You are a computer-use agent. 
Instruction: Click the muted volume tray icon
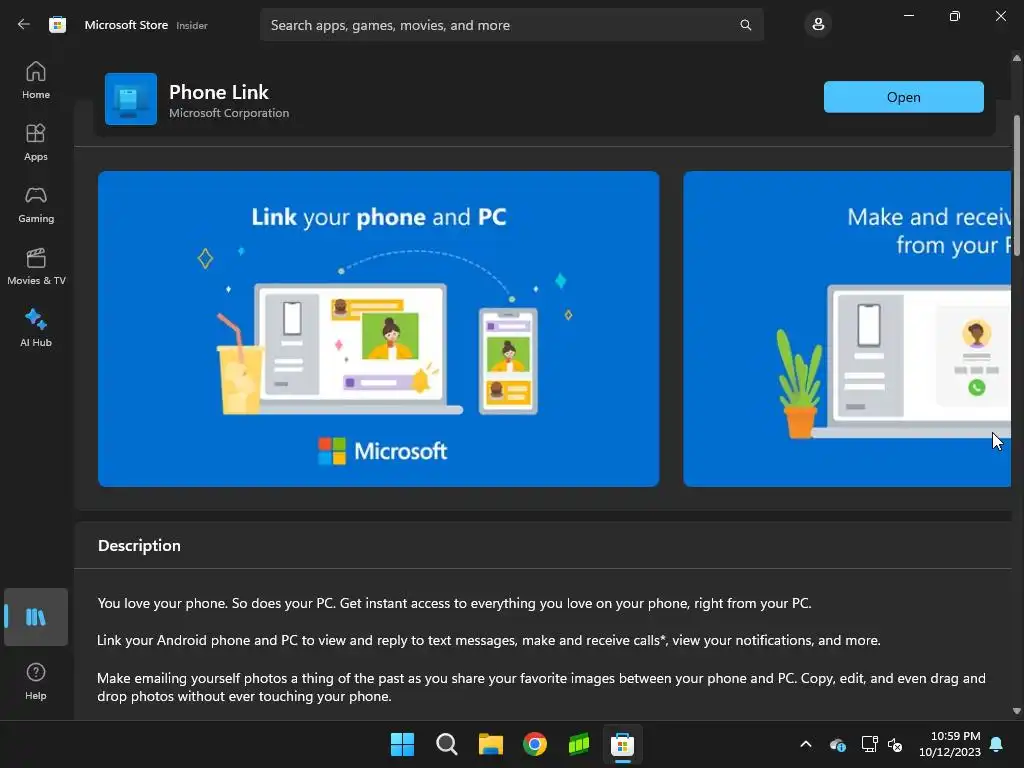895,744
